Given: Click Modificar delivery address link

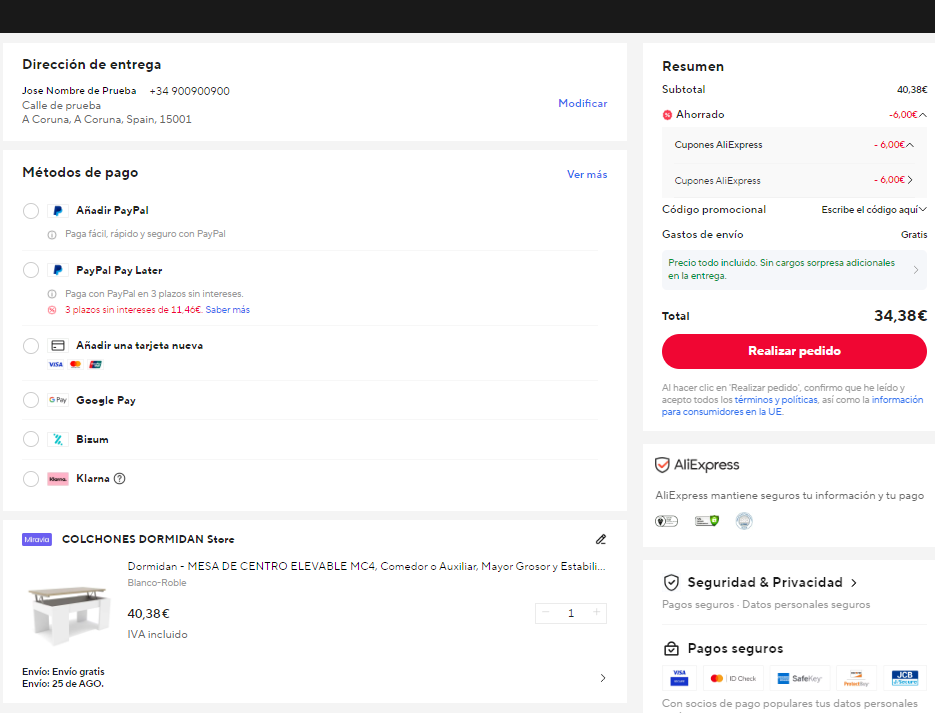Looking at the screenshot, I should coord(583,103).
